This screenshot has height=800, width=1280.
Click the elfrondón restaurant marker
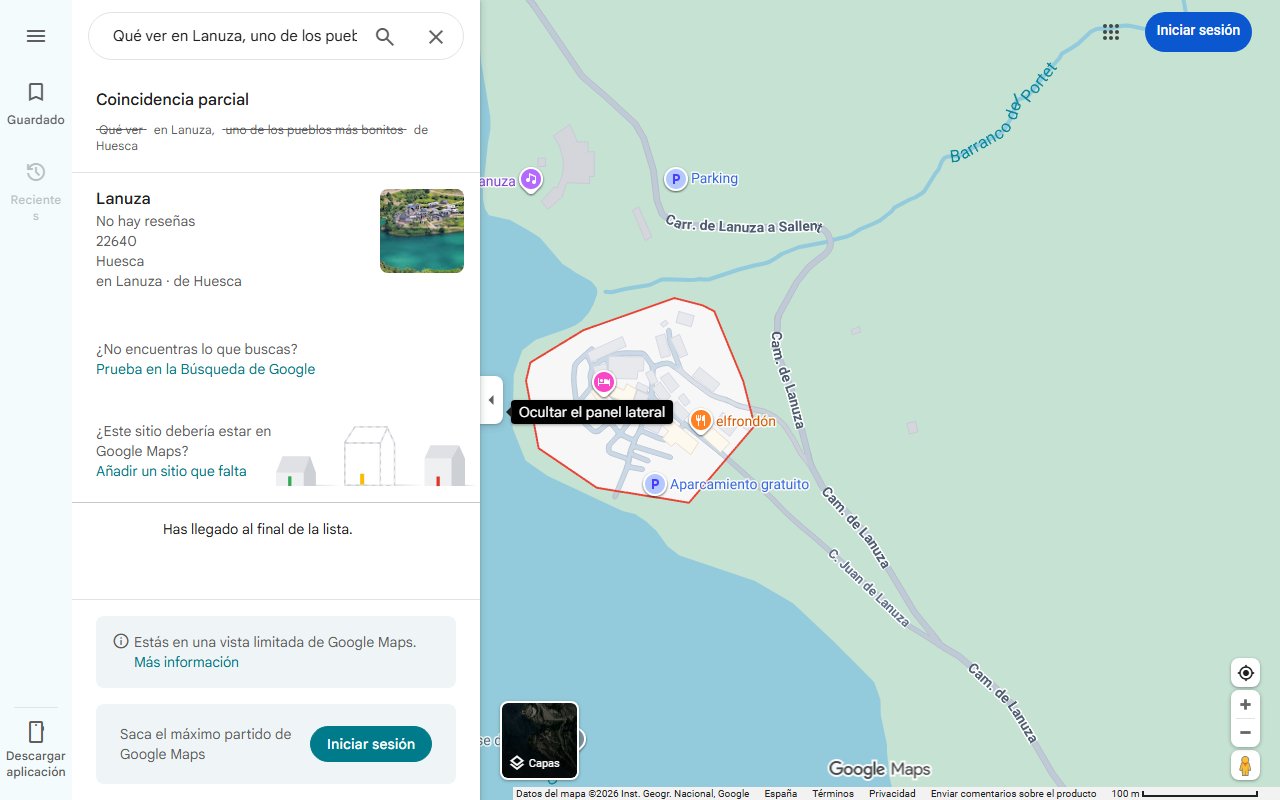[x=700, y=420]
